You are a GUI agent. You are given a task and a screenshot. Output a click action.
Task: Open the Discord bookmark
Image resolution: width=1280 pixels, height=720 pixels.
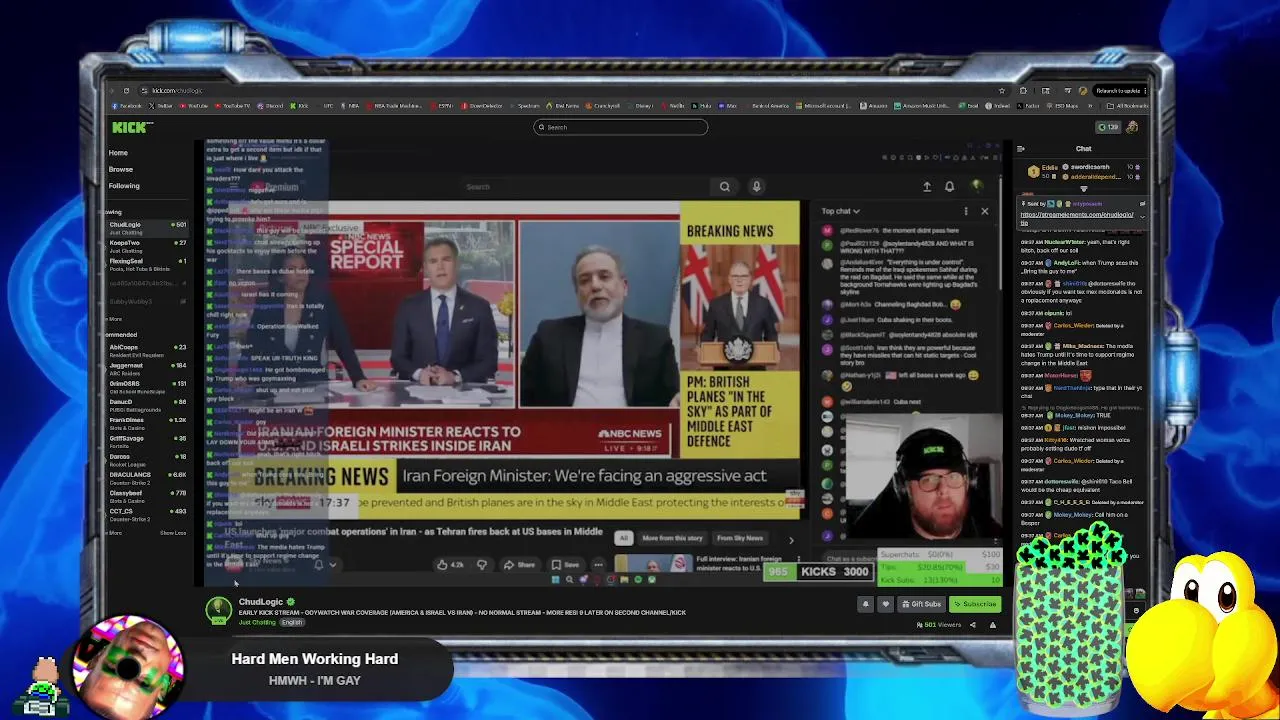(x=271, y=105)
